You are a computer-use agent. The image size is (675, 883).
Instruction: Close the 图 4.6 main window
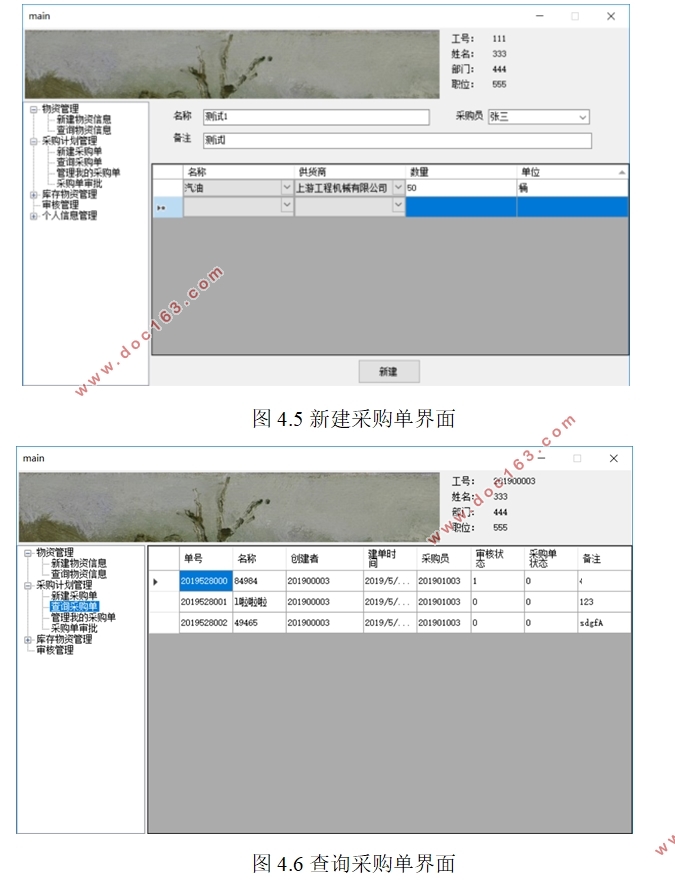614,458
